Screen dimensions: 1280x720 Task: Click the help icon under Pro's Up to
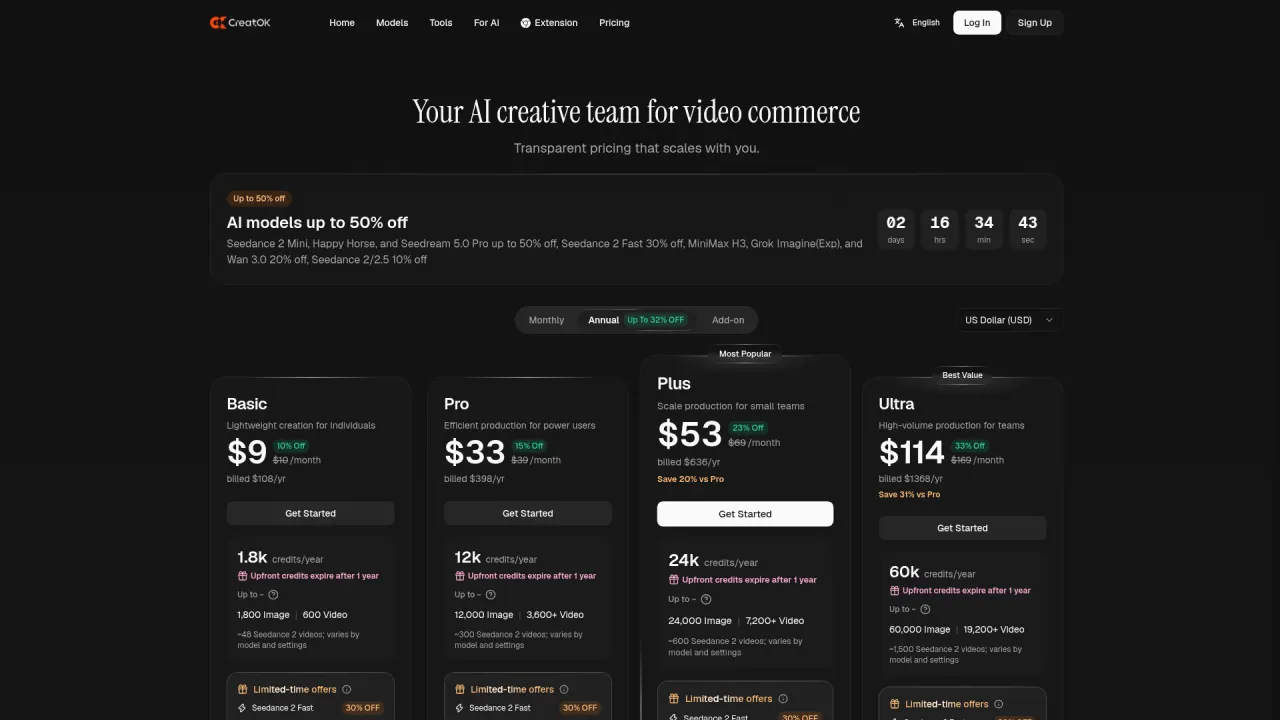[490, 595]
